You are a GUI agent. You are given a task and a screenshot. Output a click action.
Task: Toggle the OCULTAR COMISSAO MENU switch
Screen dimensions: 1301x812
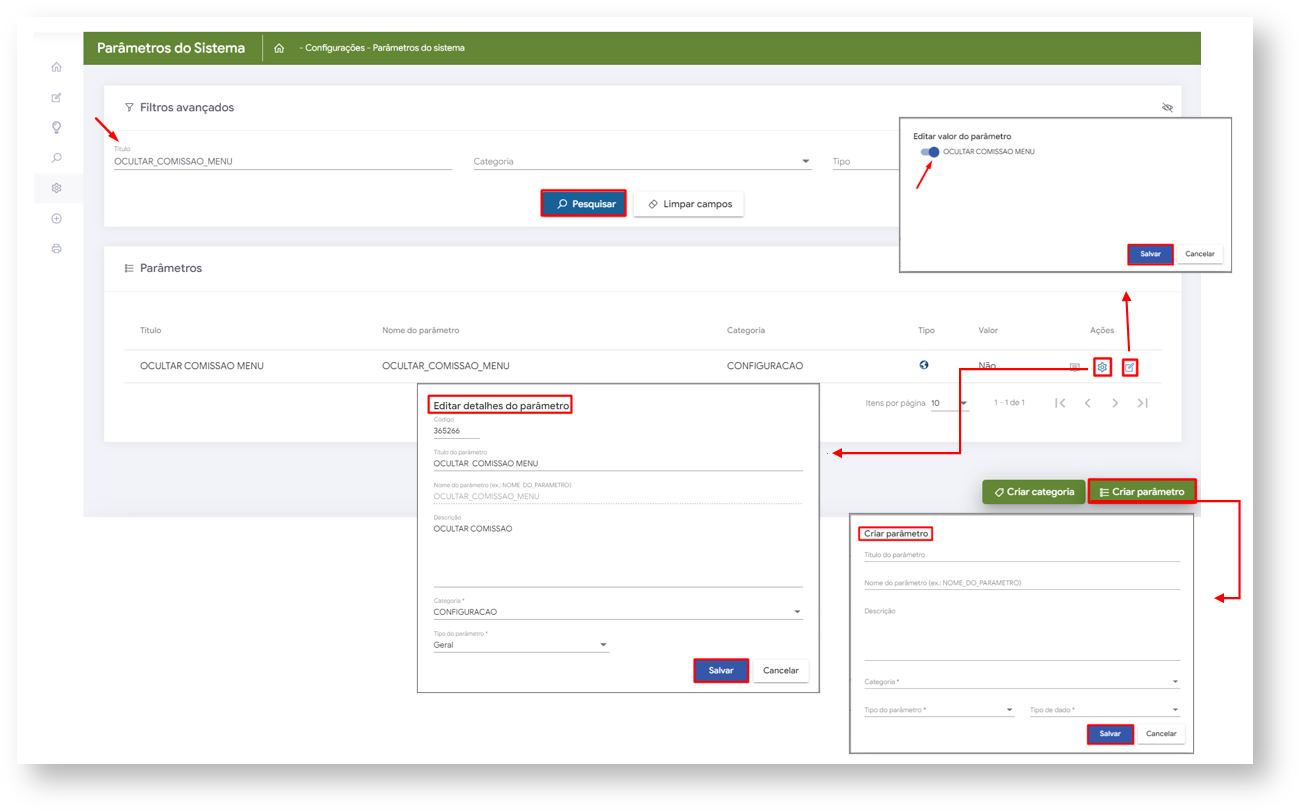pyautogui.click(x=930, y=152)
